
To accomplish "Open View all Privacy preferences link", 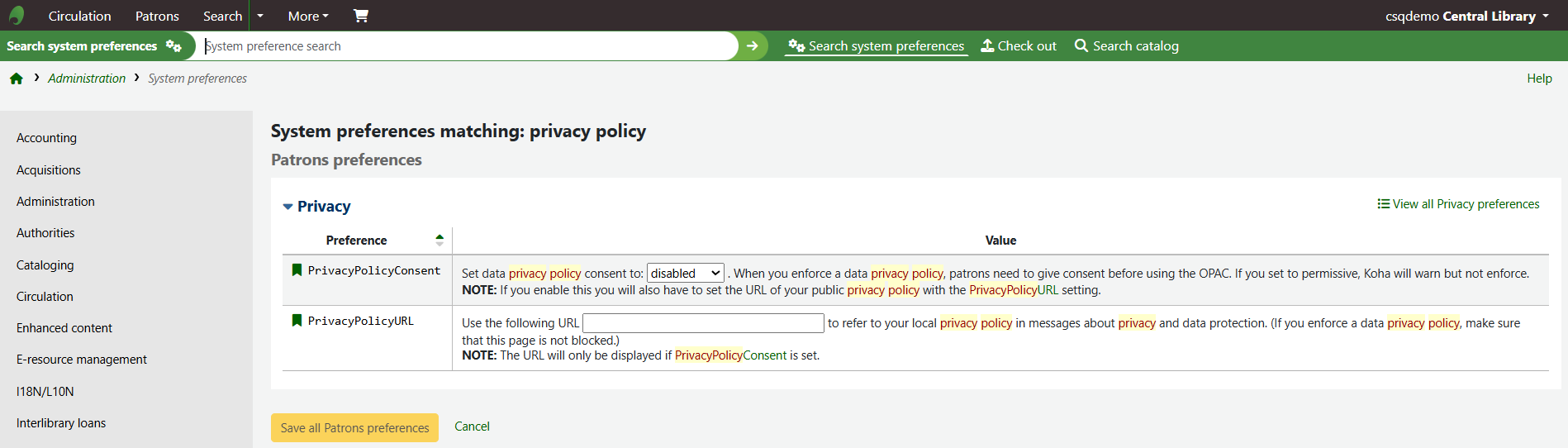I will pos(1458,204).
